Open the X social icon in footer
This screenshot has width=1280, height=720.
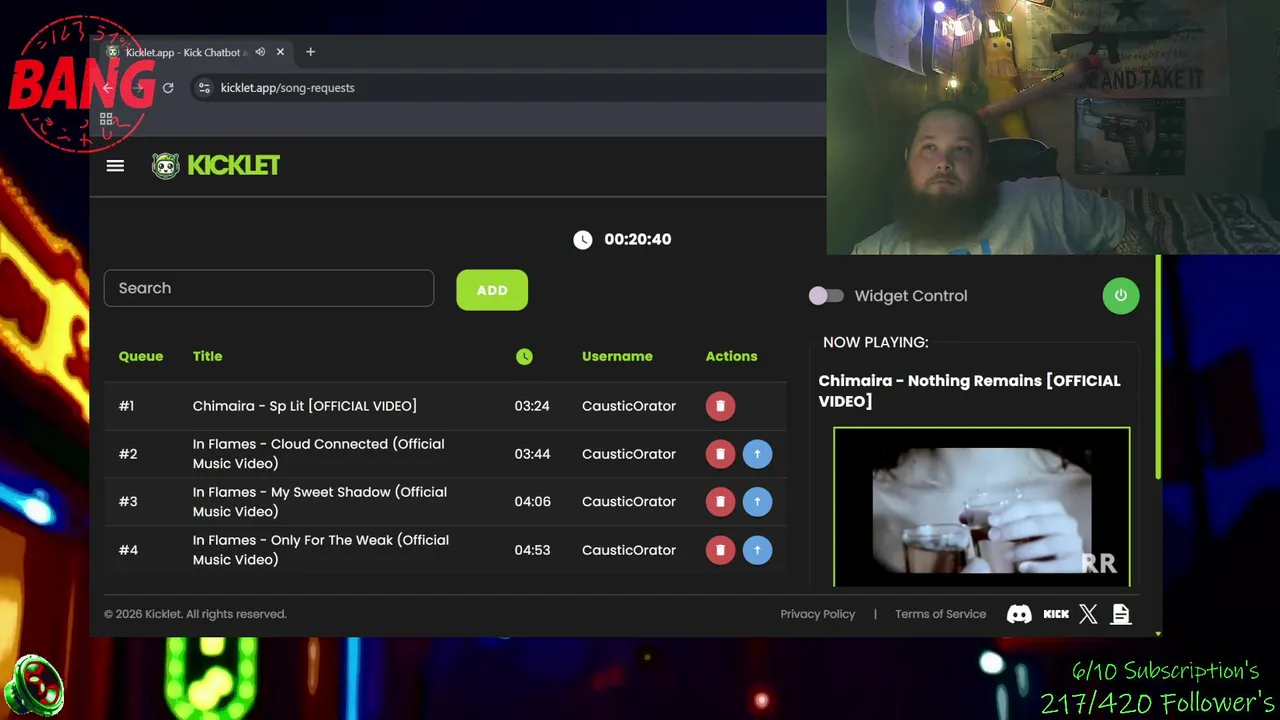(x=1088, y=614)
